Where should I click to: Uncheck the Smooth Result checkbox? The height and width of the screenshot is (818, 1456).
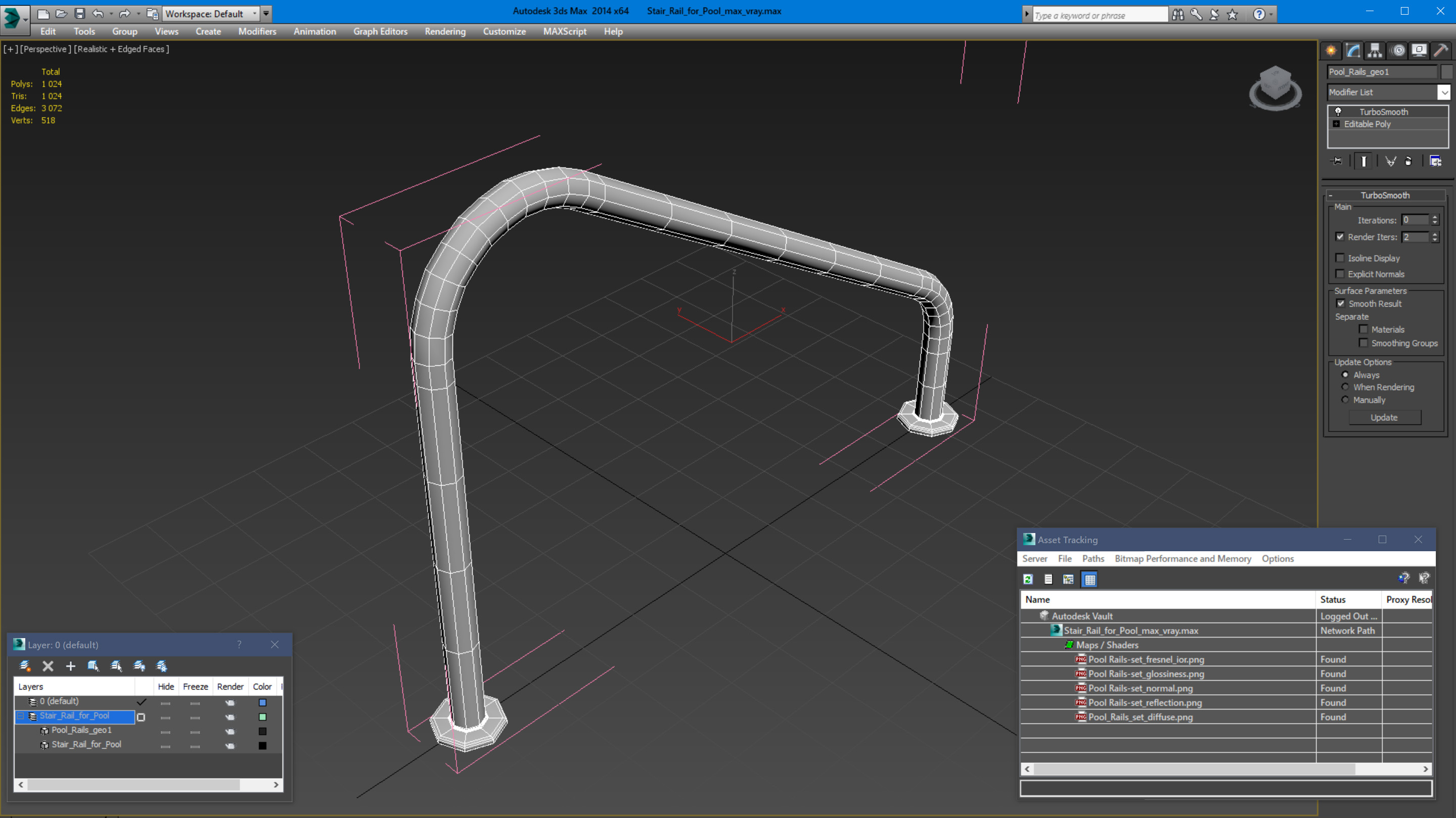coord(1341,303)
